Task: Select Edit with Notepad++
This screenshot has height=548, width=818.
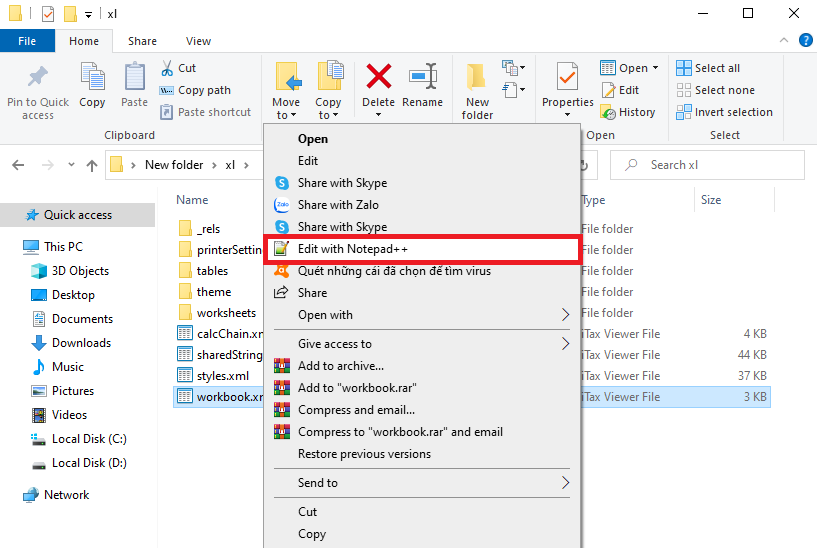Action: 423,249
